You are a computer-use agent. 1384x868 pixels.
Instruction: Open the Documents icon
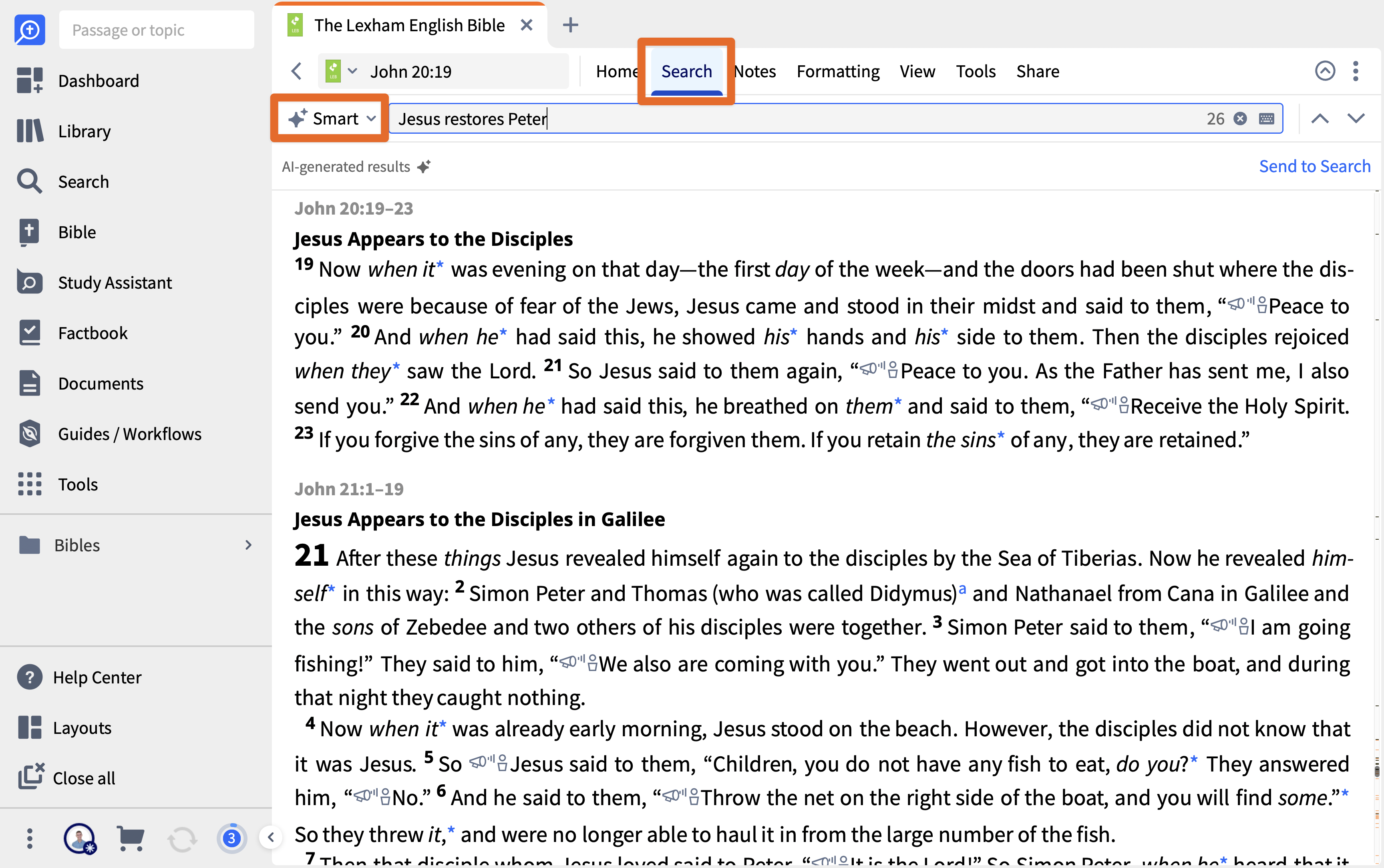pos(29,384)
